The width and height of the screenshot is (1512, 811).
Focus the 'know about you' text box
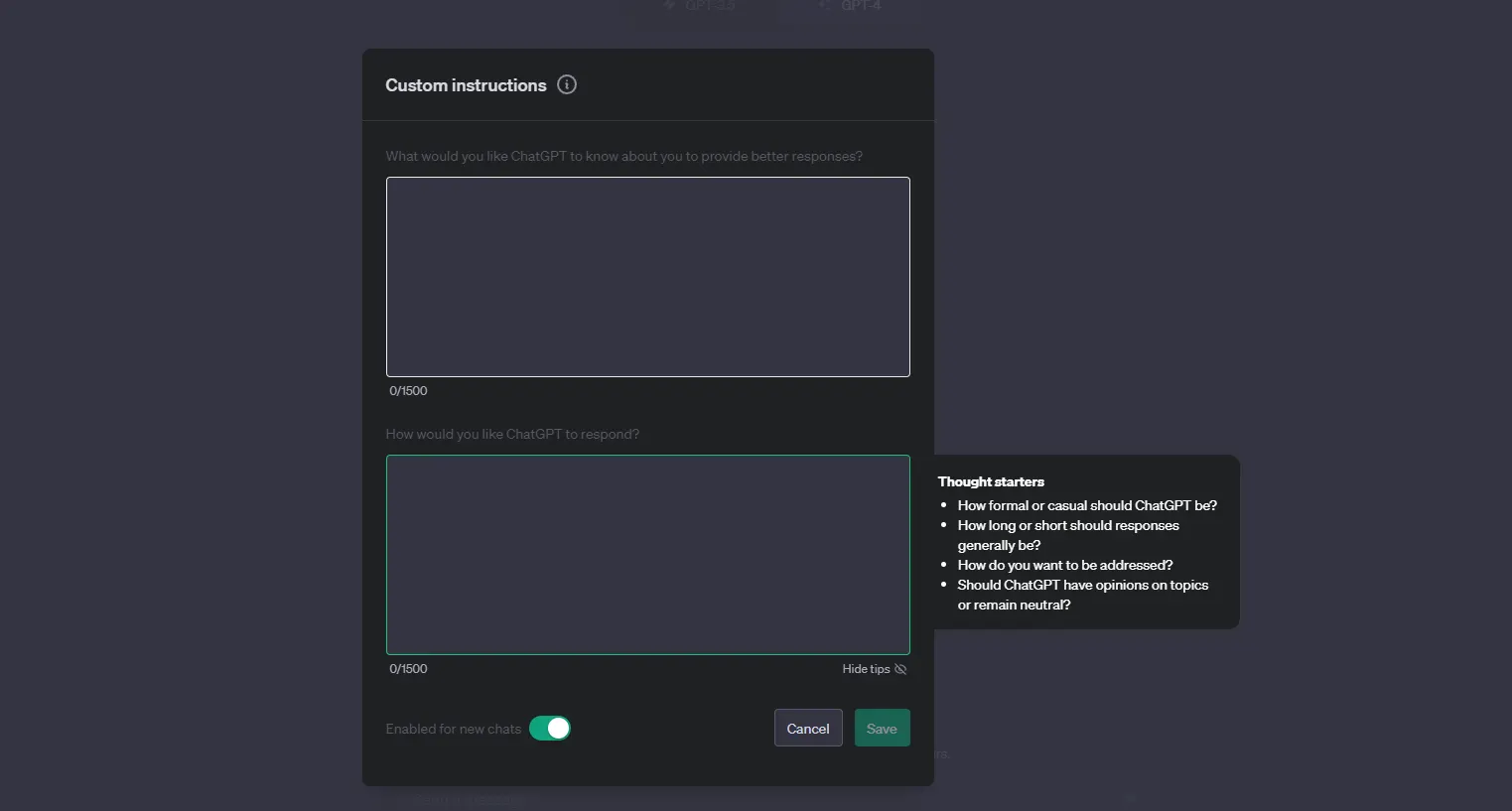647,277
